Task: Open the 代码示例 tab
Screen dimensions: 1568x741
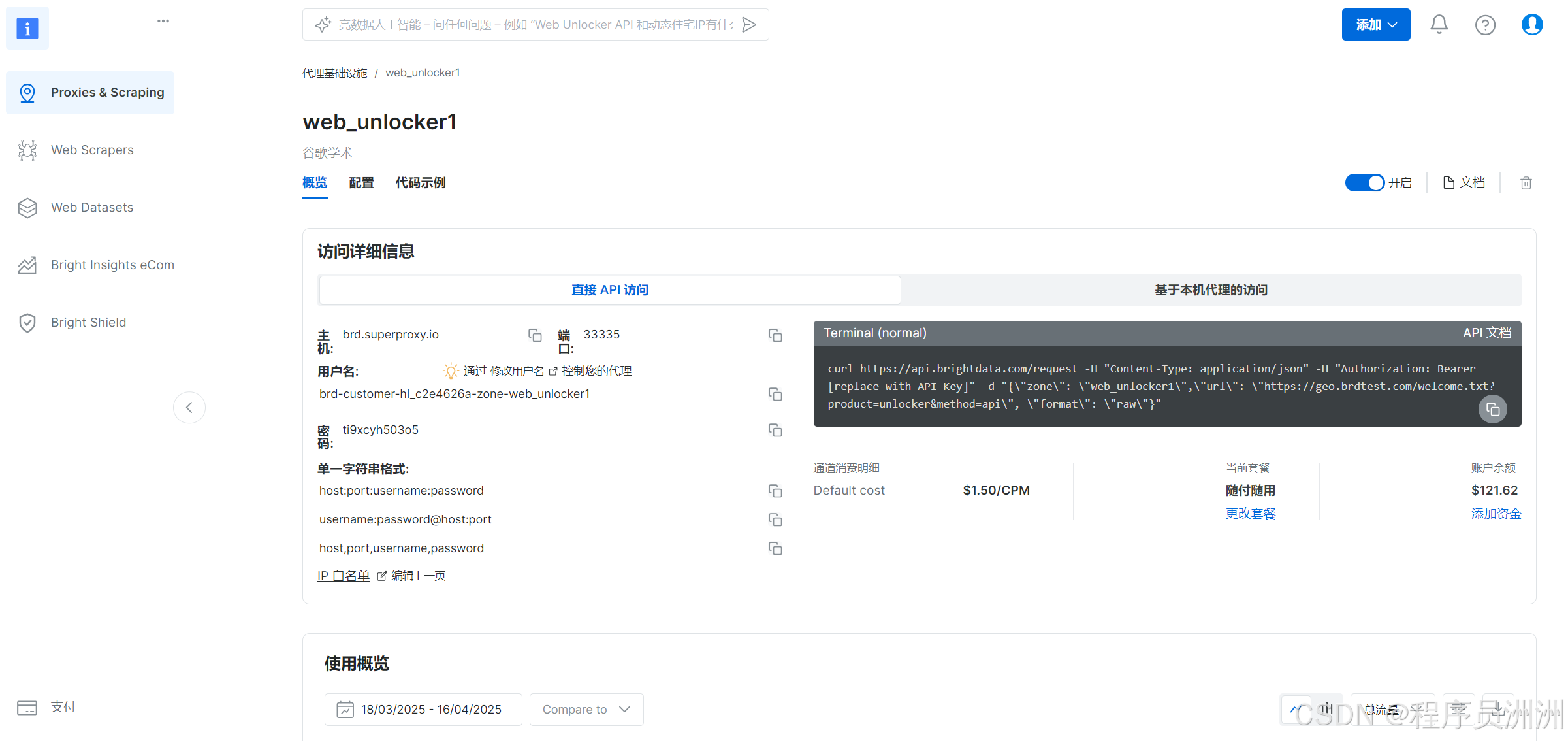Action: 421,183
